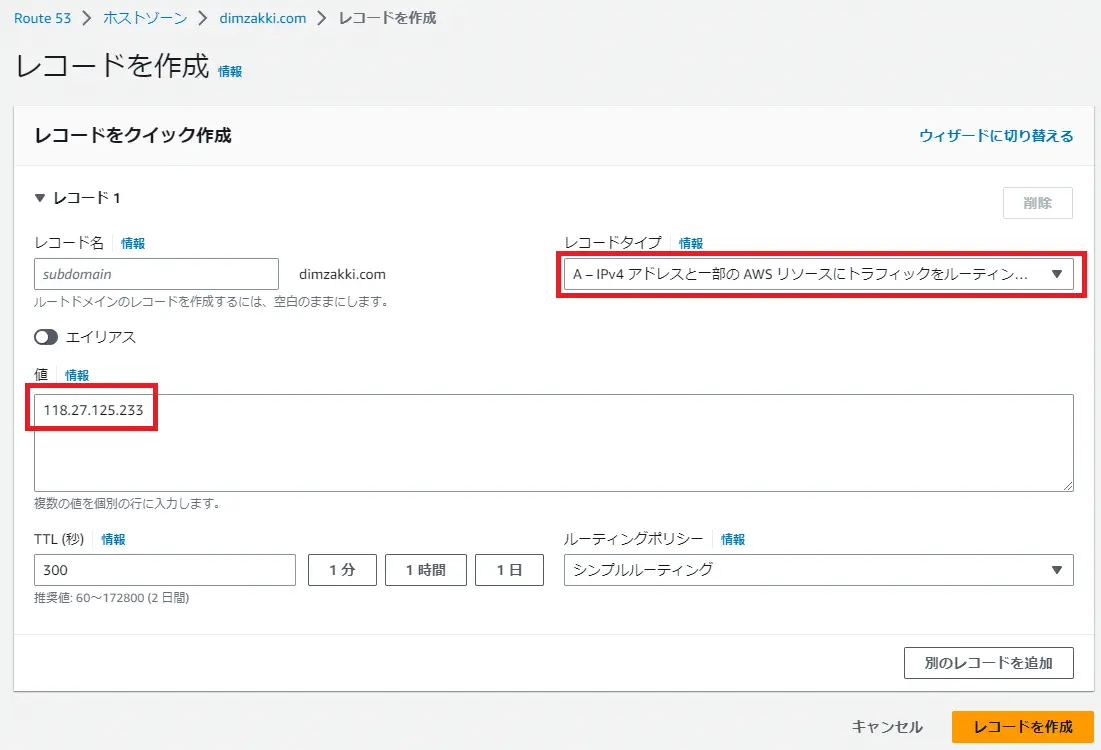Click 情報 link next to page title

point(230,72)
